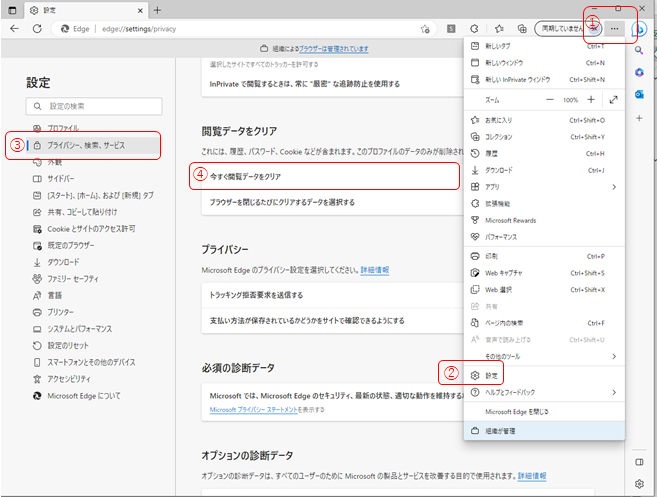Click the settings search field
The width and height of the screenshot is (657, 497).
pos(94,106)
